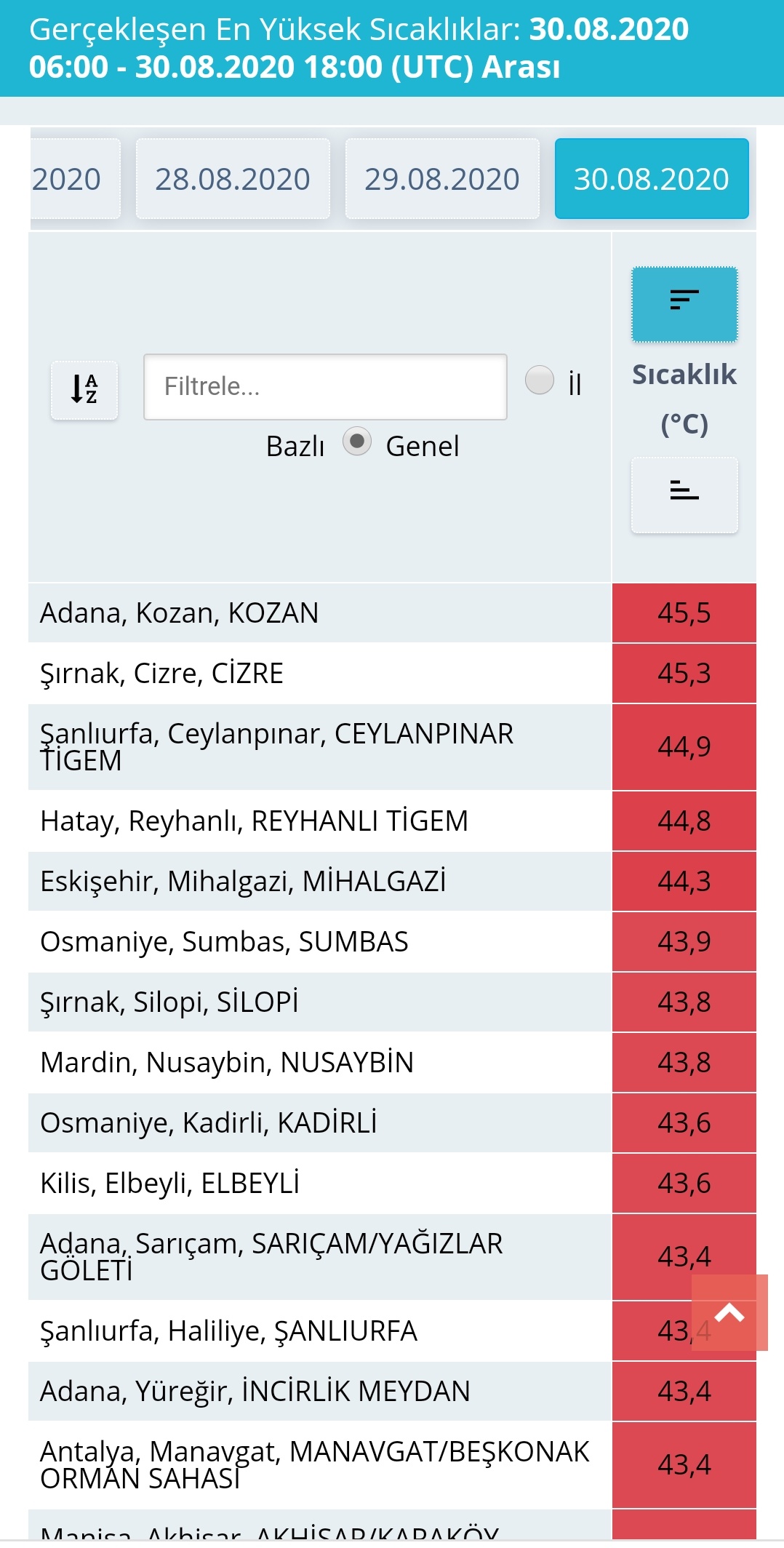
Task: Select the İl Bazlı radio option
Action: pos(540,380)
